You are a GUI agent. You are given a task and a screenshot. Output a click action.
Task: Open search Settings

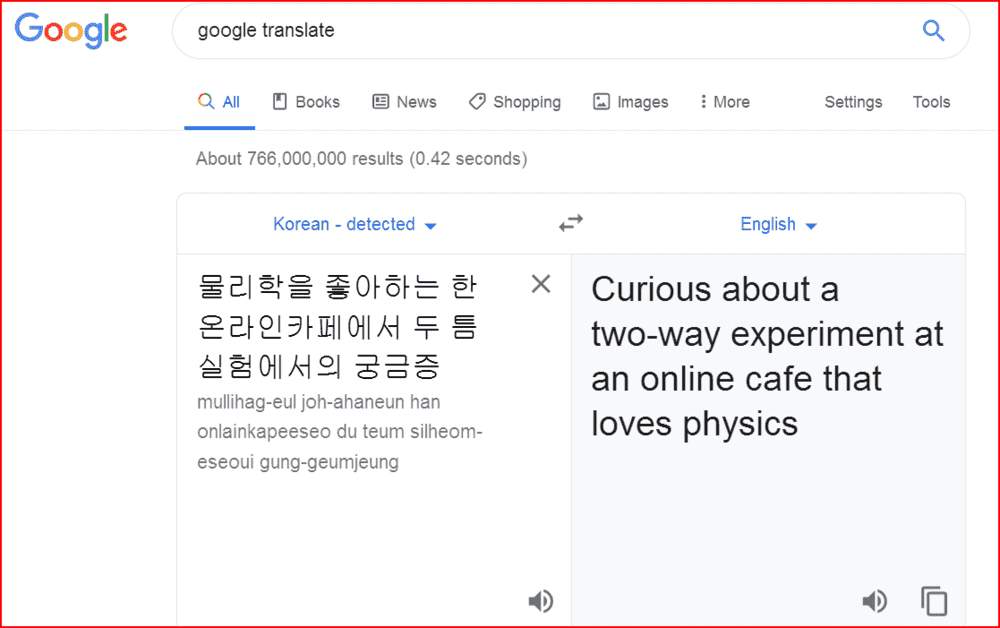[853, 102]
